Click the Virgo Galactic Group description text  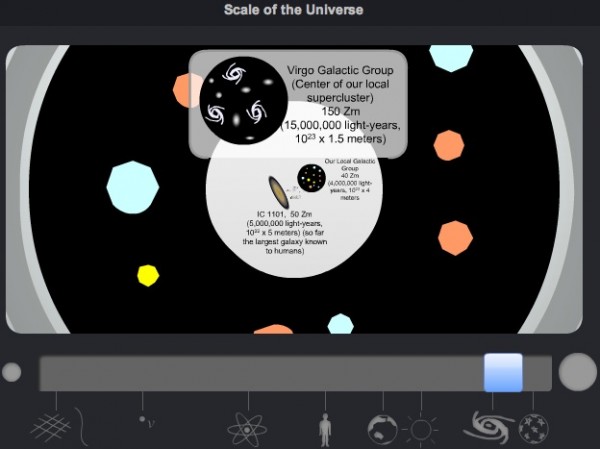[x=340, y=104]
